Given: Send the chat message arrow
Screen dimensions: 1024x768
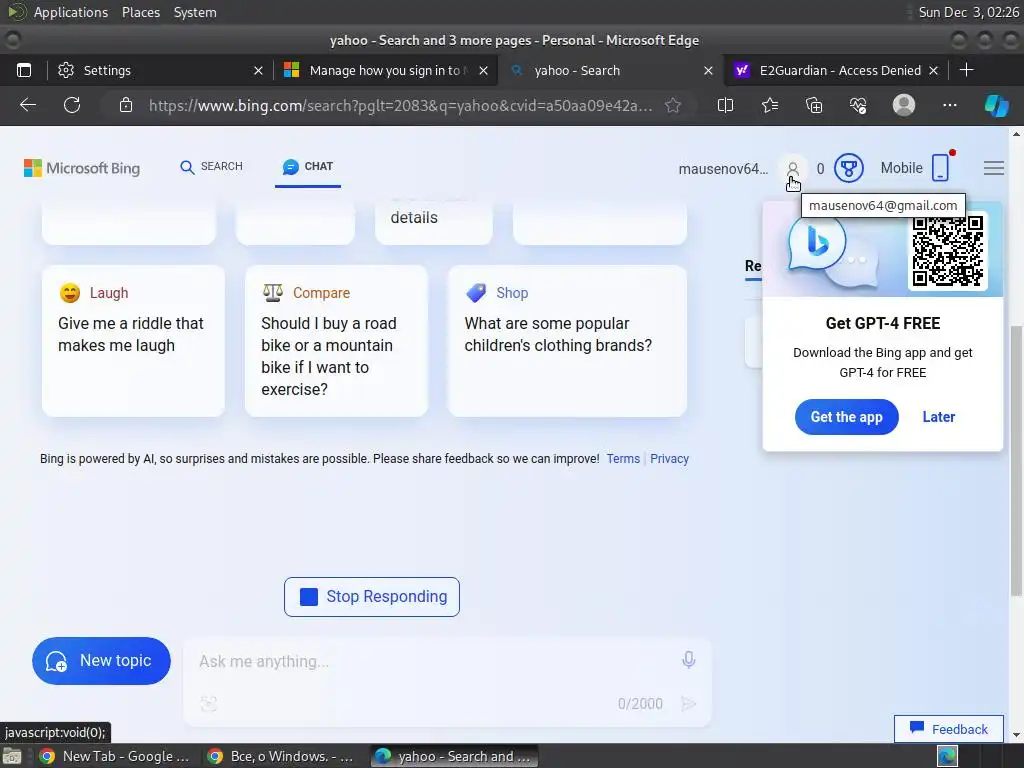Looking at the screenshot, I should [x=688, y=703].
